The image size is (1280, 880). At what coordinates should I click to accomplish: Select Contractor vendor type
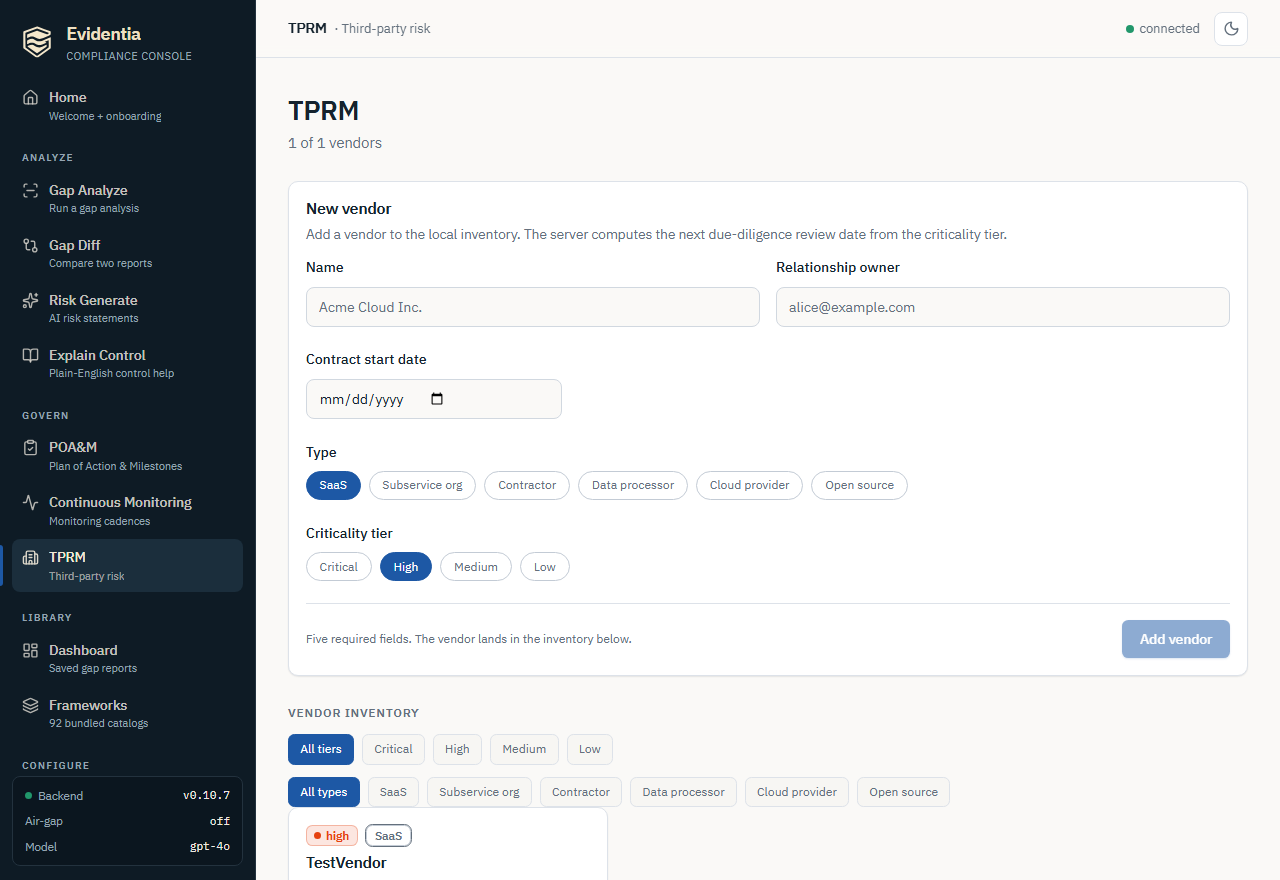click(527, 485)
